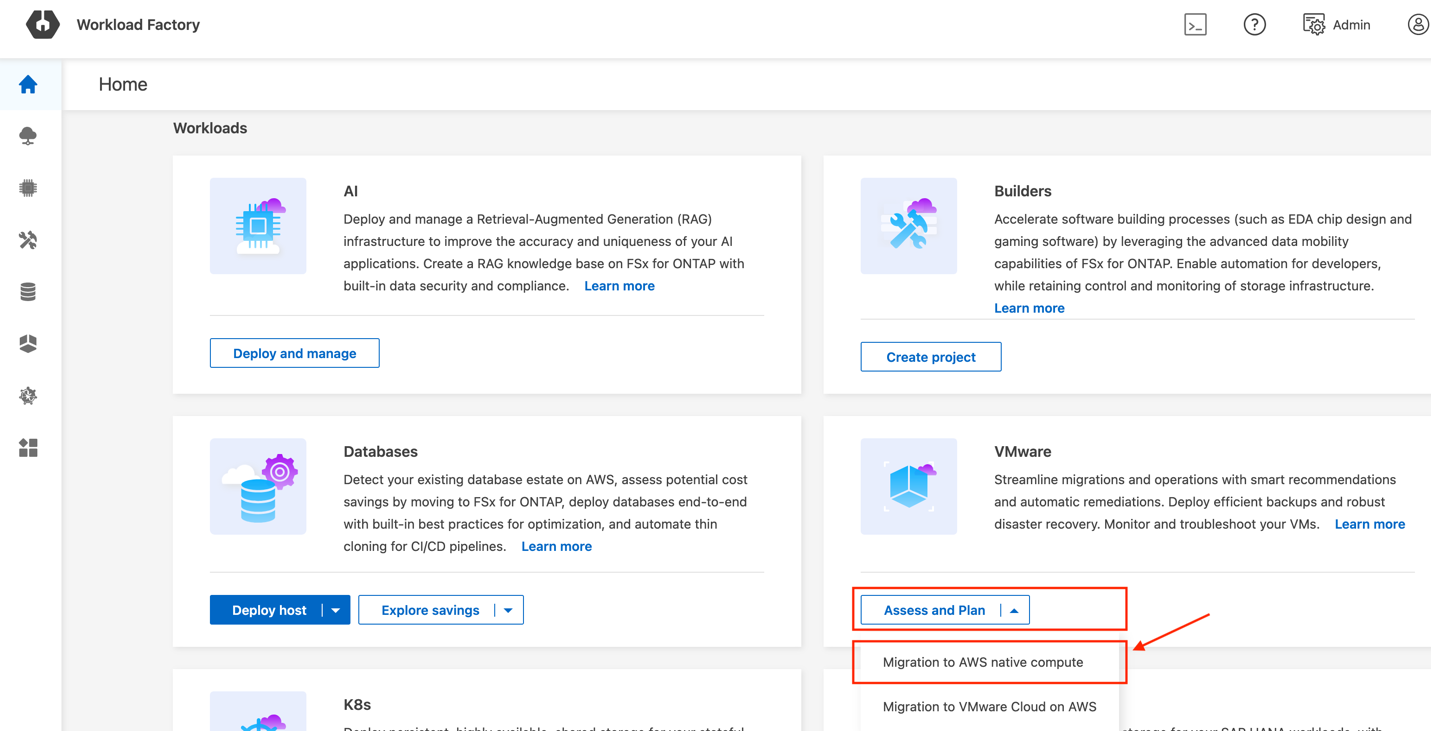Click the AI card title

[351, 191]
